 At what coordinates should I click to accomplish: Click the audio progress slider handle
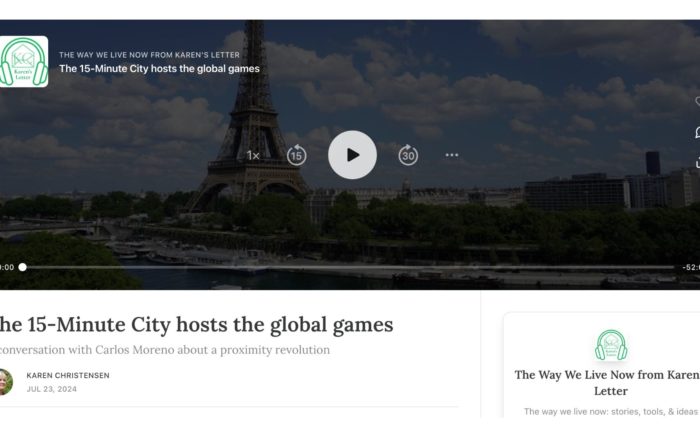(22, 267)
